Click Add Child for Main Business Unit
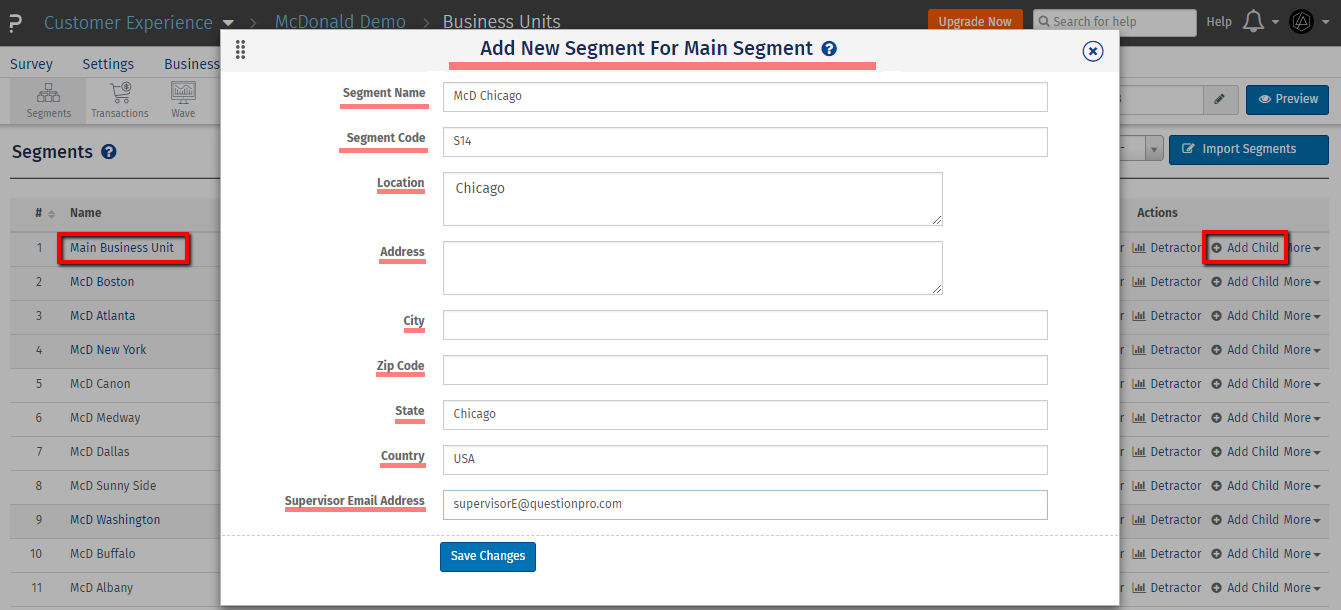1341x610 pixels. pos(1245,247)
